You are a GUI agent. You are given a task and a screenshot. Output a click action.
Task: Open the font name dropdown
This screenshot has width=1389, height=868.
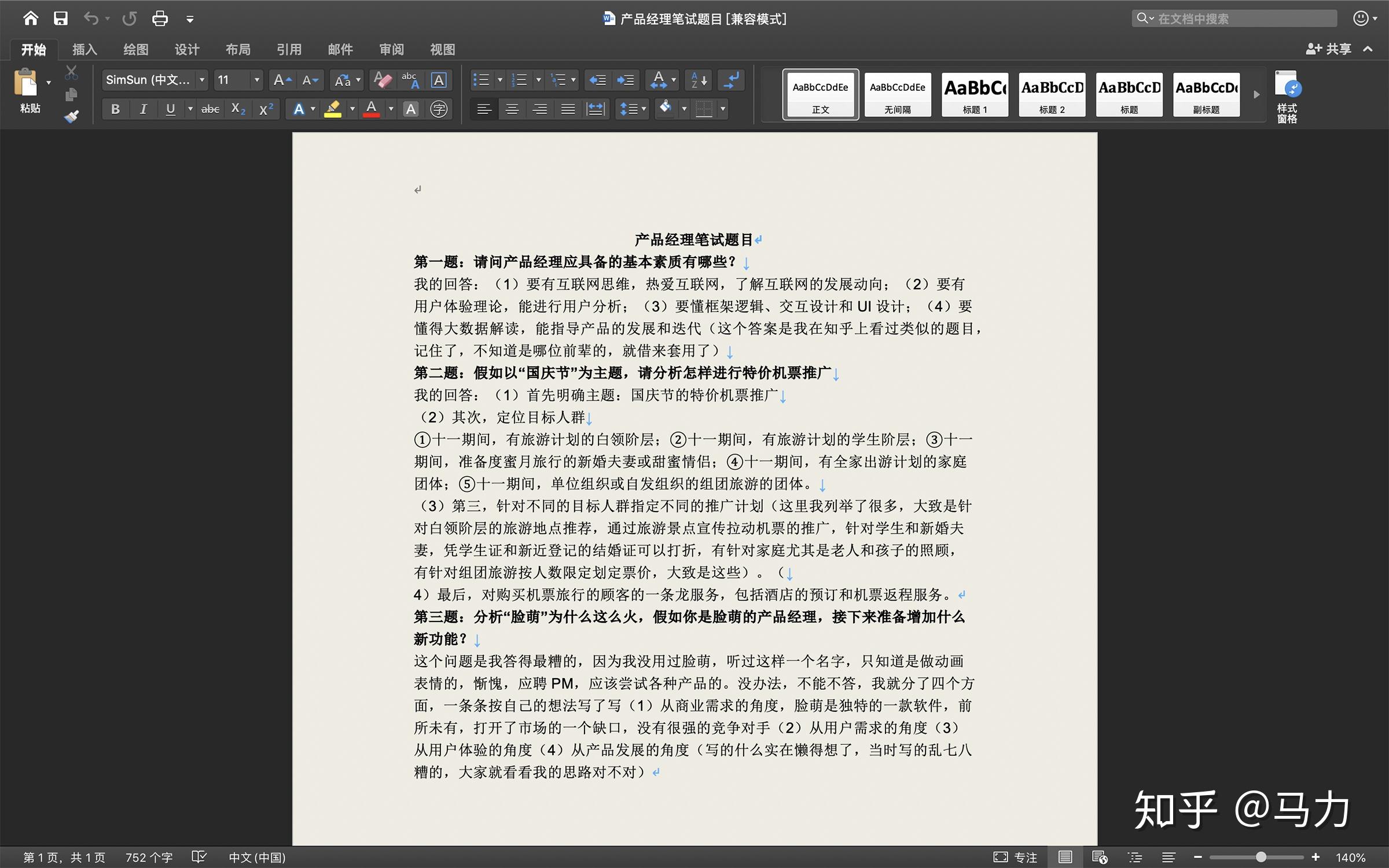click(x=201, y=80)
